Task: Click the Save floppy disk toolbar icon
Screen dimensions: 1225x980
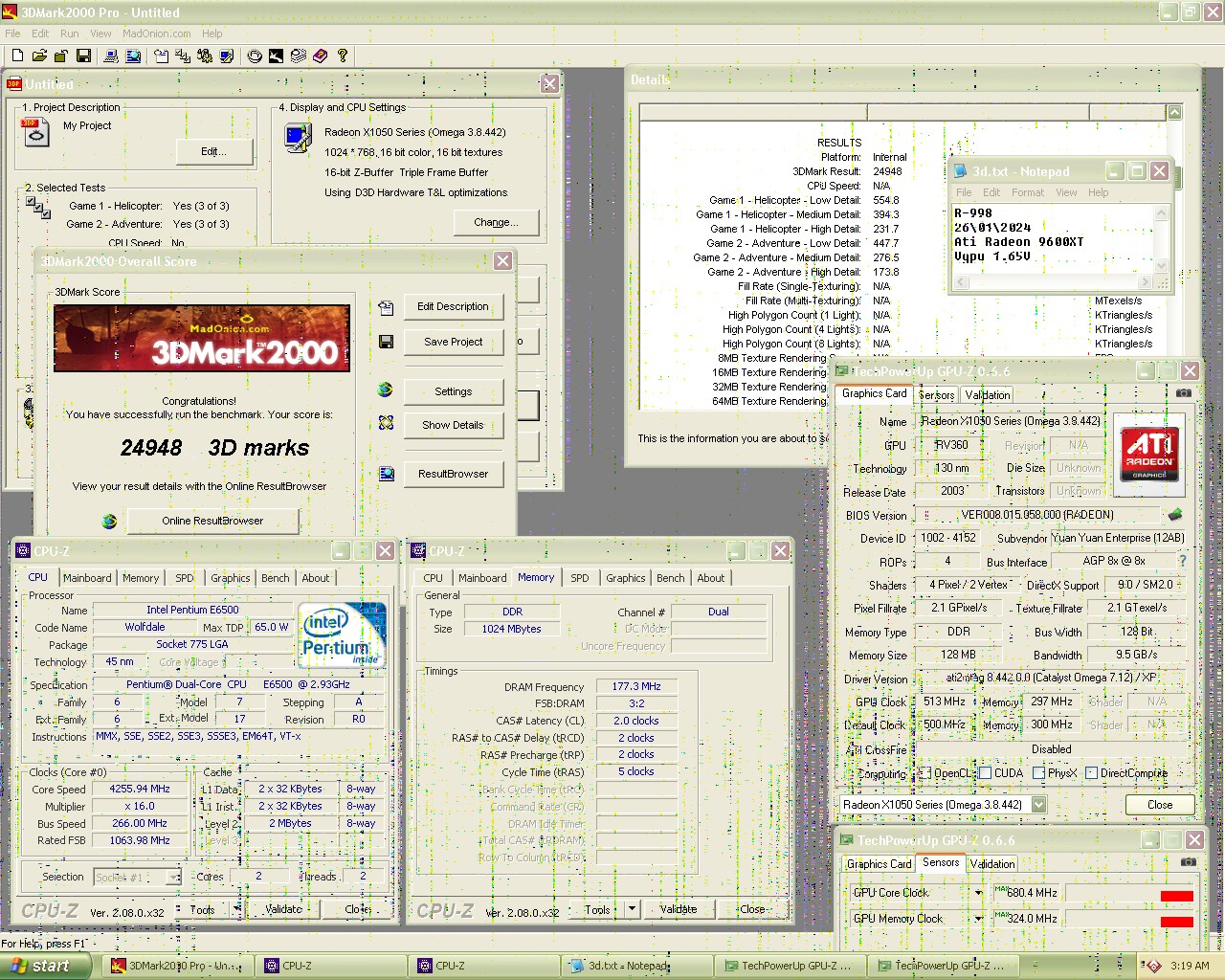Action: 83,56
